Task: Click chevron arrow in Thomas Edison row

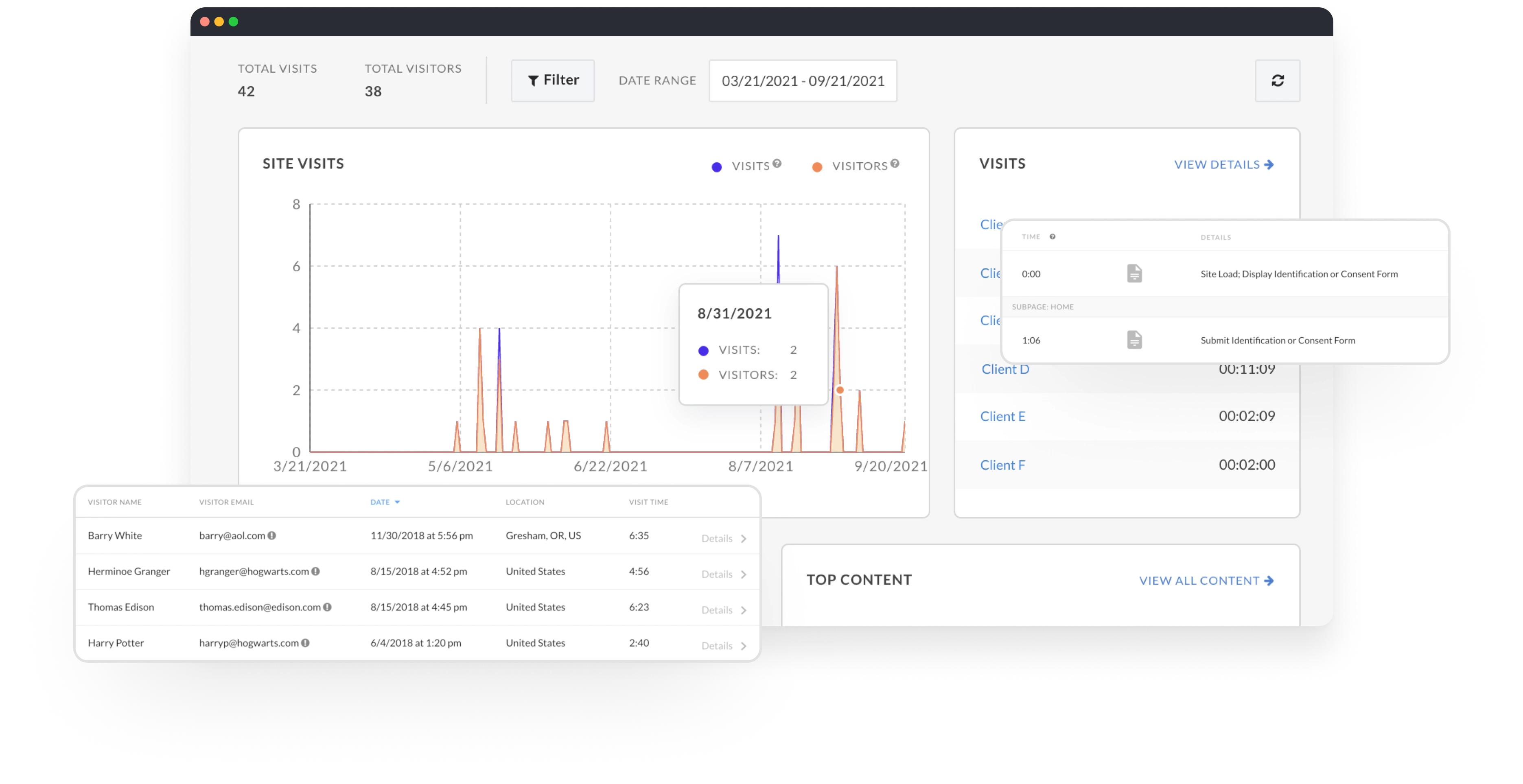Action: pos(743,610)
